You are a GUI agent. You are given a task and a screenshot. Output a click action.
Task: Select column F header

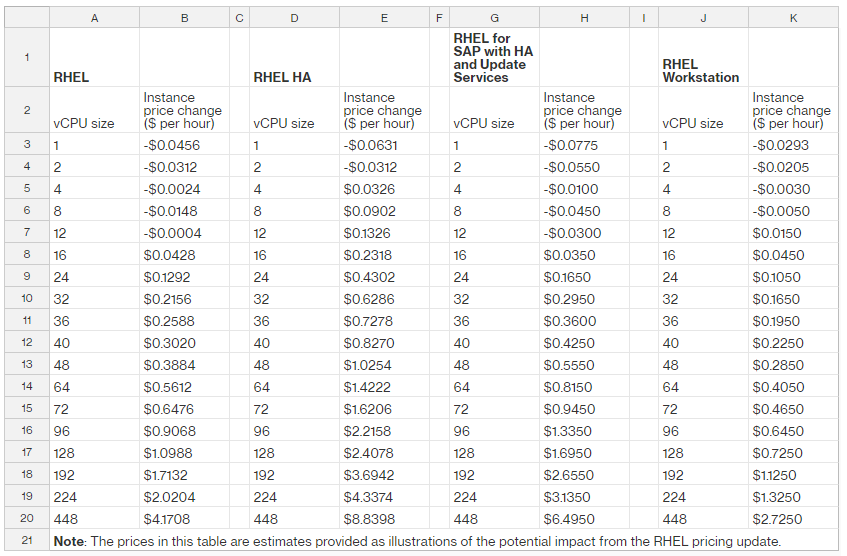pyautogui.click(x=439, y=18)
